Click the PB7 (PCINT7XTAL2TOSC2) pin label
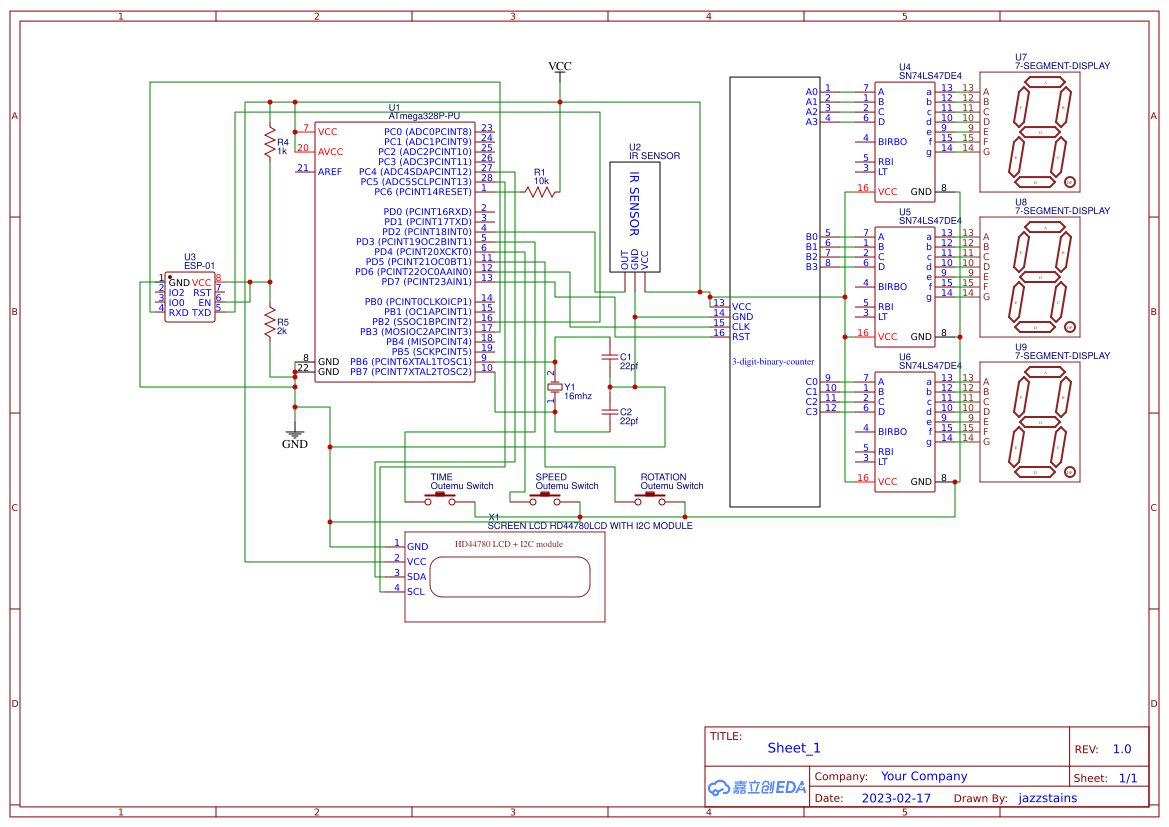Viewport: 1169px width, 827px height. tap(411, 371)
